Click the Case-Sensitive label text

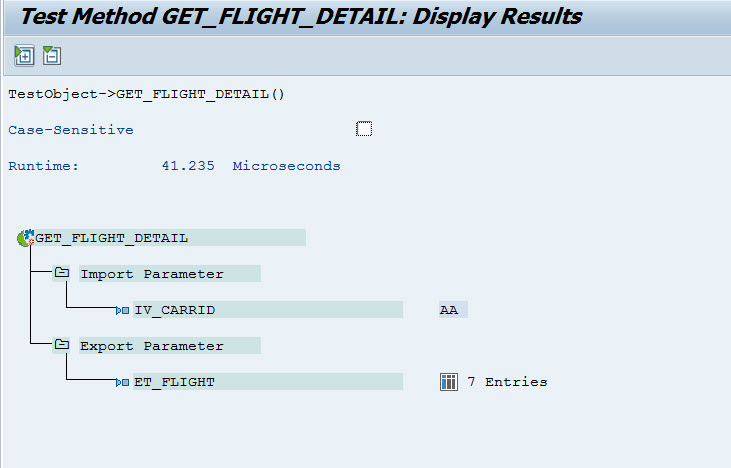point(71,130)
